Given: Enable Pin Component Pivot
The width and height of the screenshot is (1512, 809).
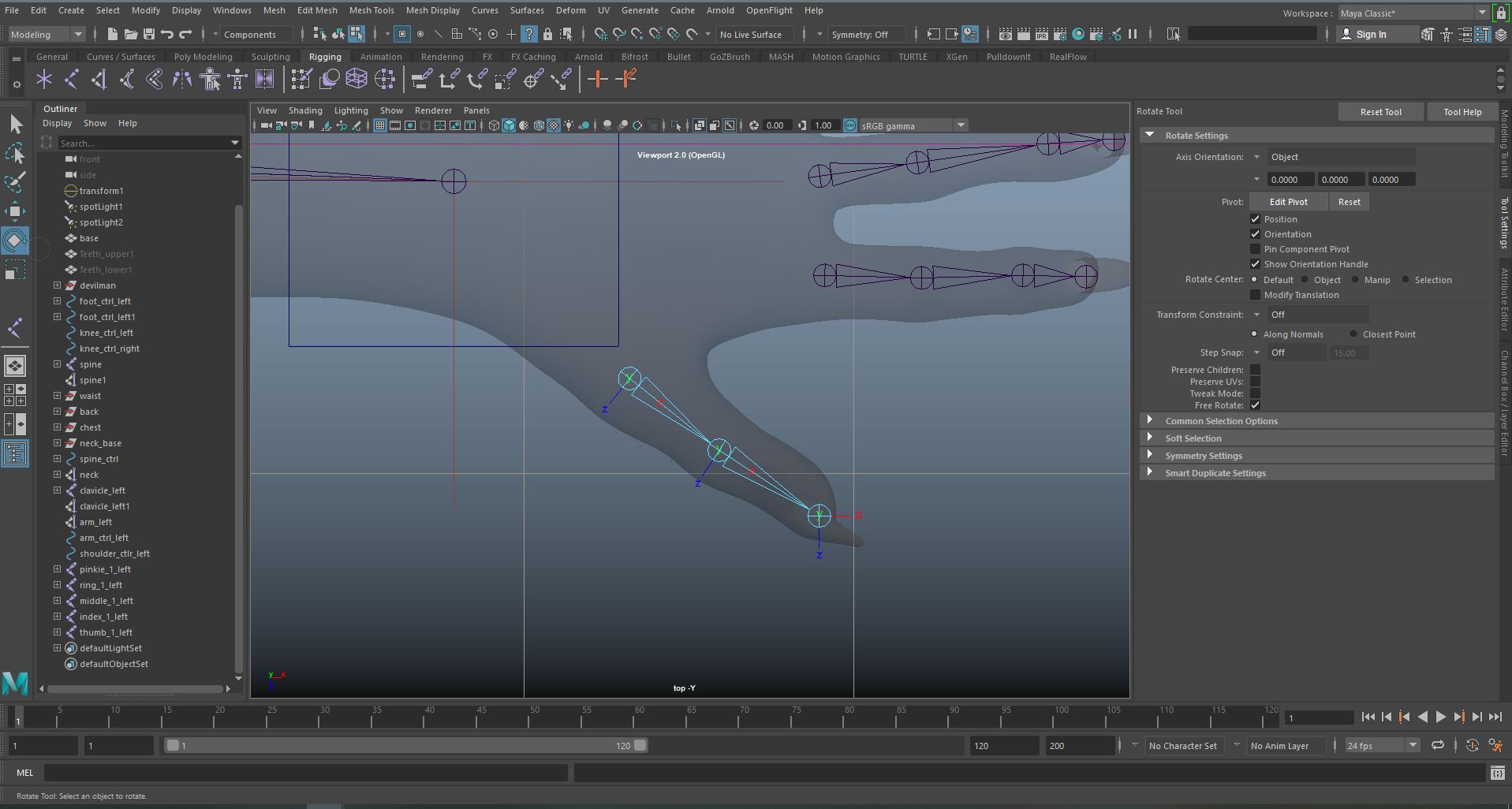Looking at the screenshot, I should pos(1256,249).
